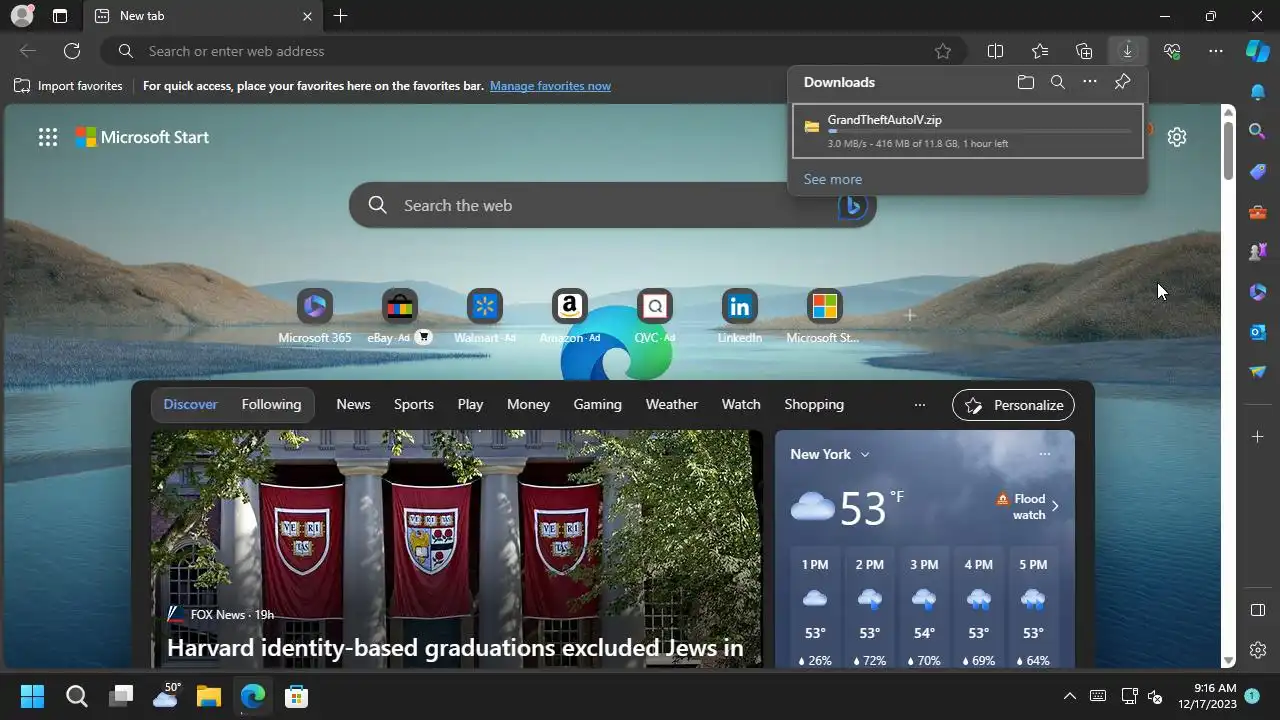Open Bing chat icon in search box

(x=852, y=205)
